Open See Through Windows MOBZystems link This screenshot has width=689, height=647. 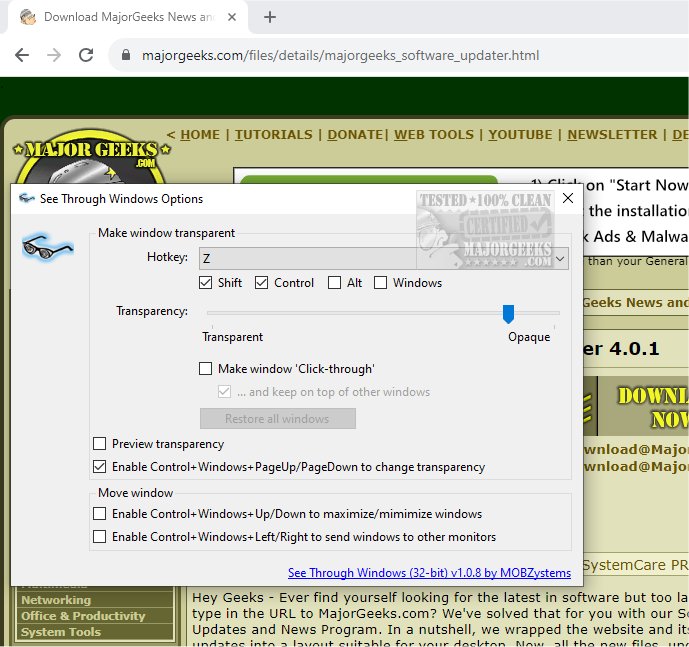pyautogui.click(x=429, y=573)
